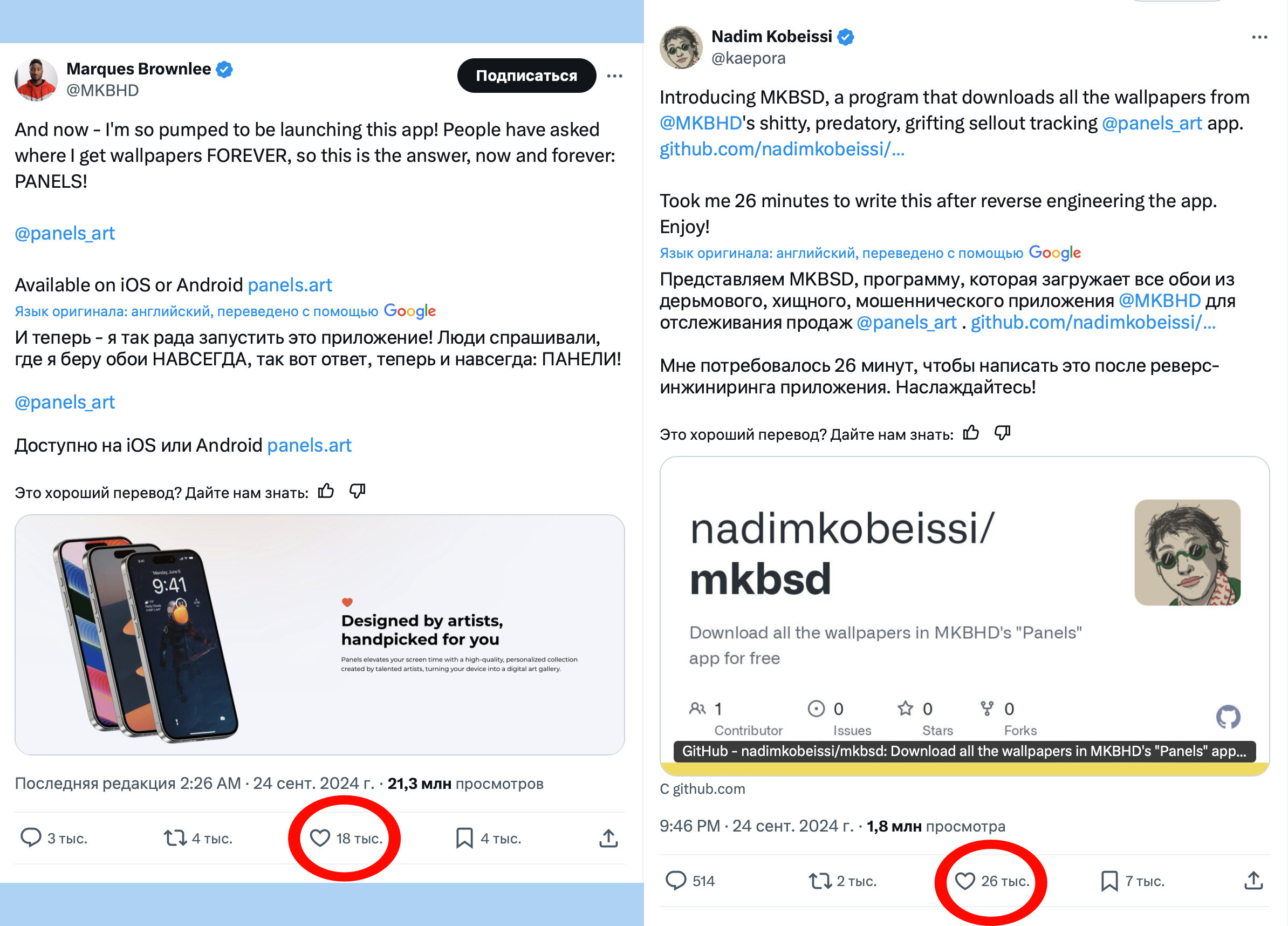
Task: Open the Panels app promo image with phones
Action: (320, 635)
